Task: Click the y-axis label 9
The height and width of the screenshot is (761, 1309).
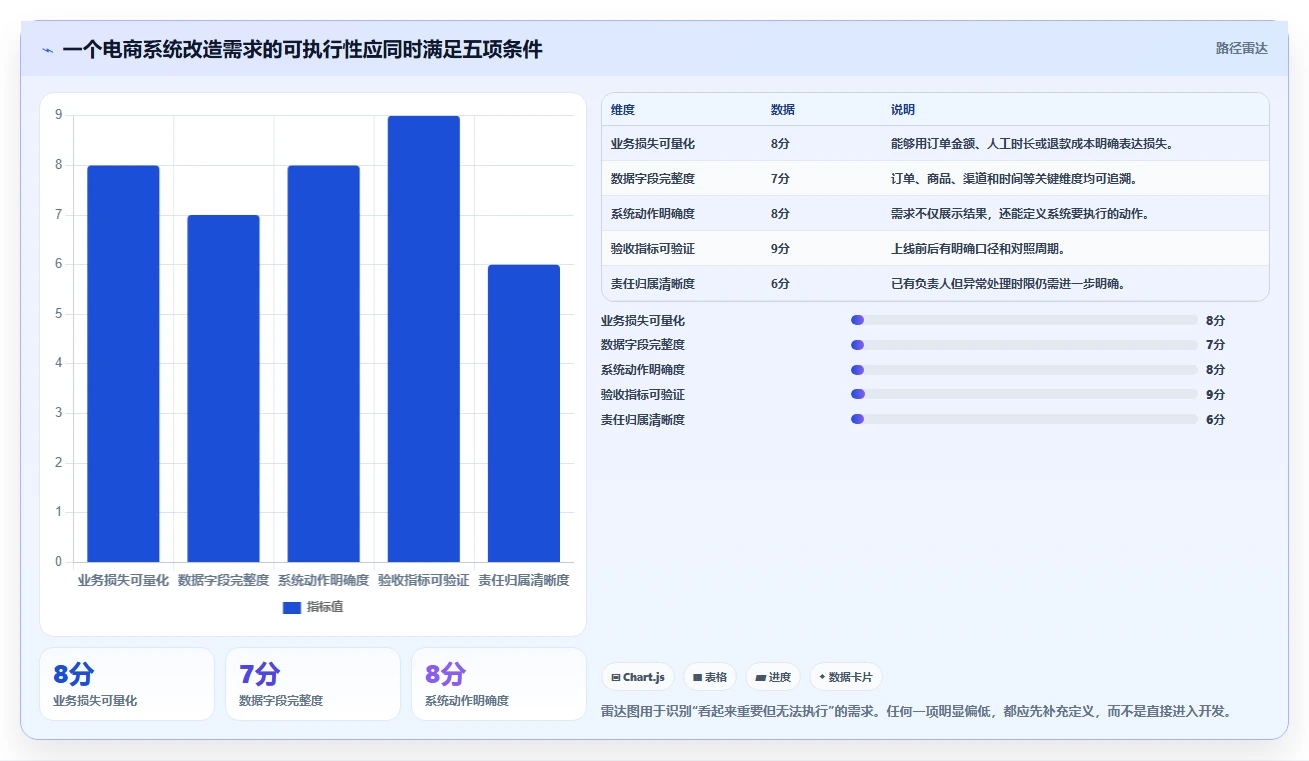Action: pos(58,115)
